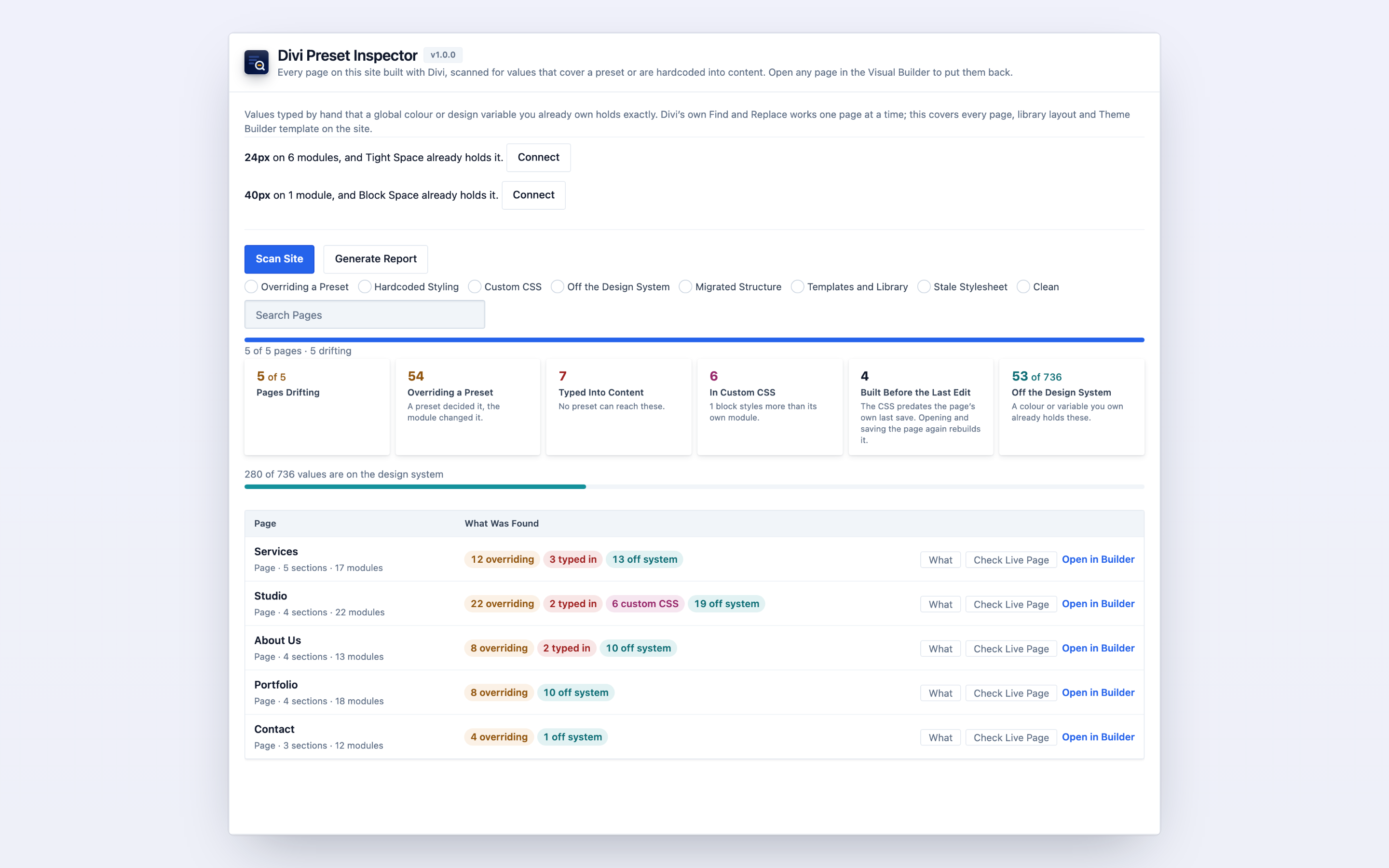Click the 1 off system badge on Contact
The image size is (1389, 868).
coord(573,736)
